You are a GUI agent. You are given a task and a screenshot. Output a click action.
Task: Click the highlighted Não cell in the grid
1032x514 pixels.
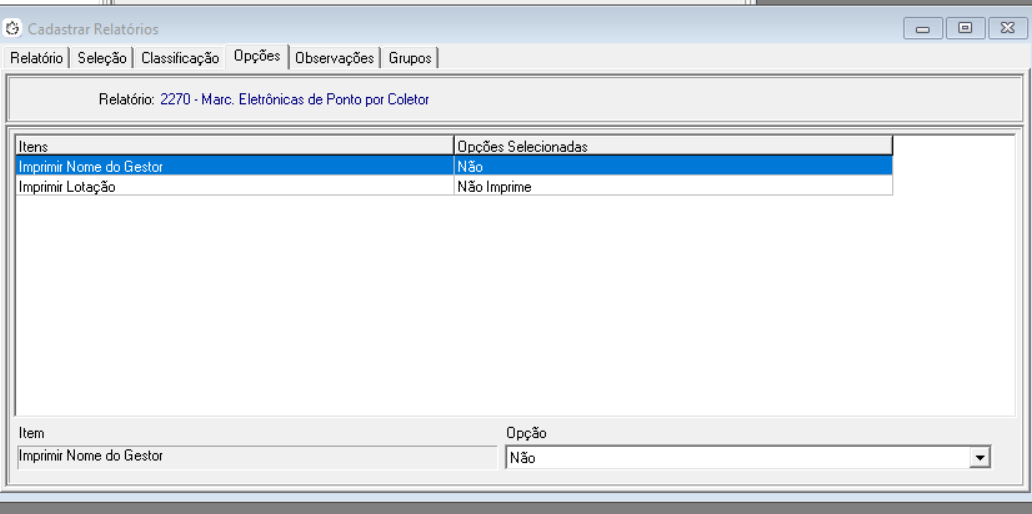click(672, 167)
